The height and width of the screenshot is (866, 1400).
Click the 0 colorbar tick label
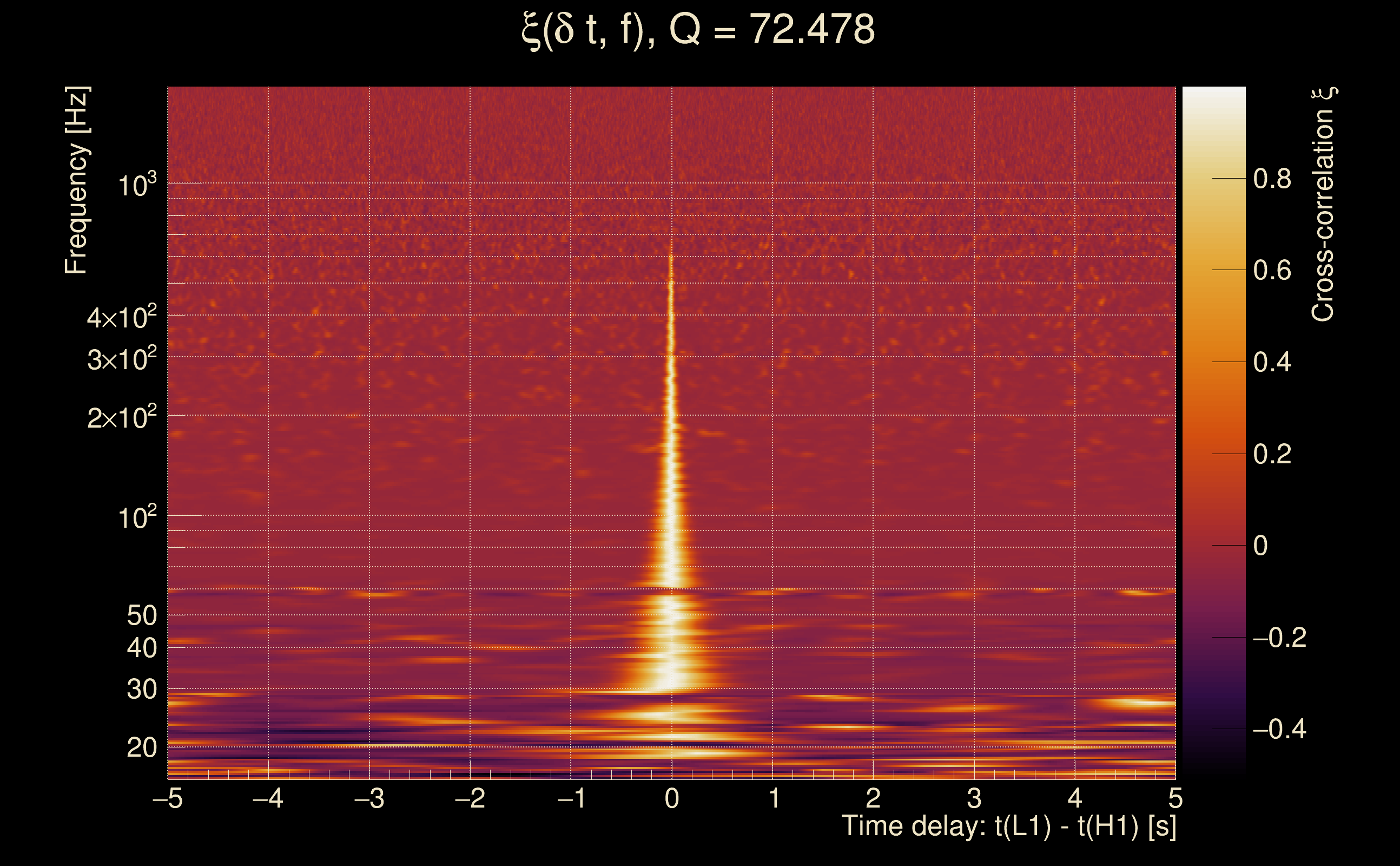[1260, 546]
